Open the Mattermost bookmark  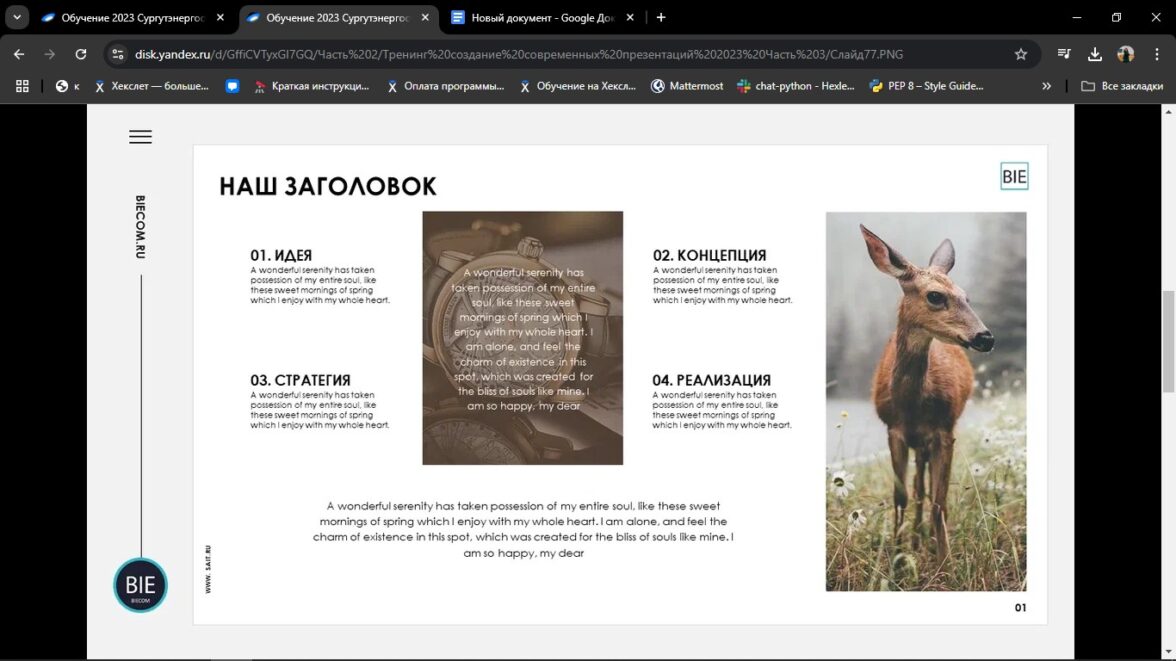[687, 86]
